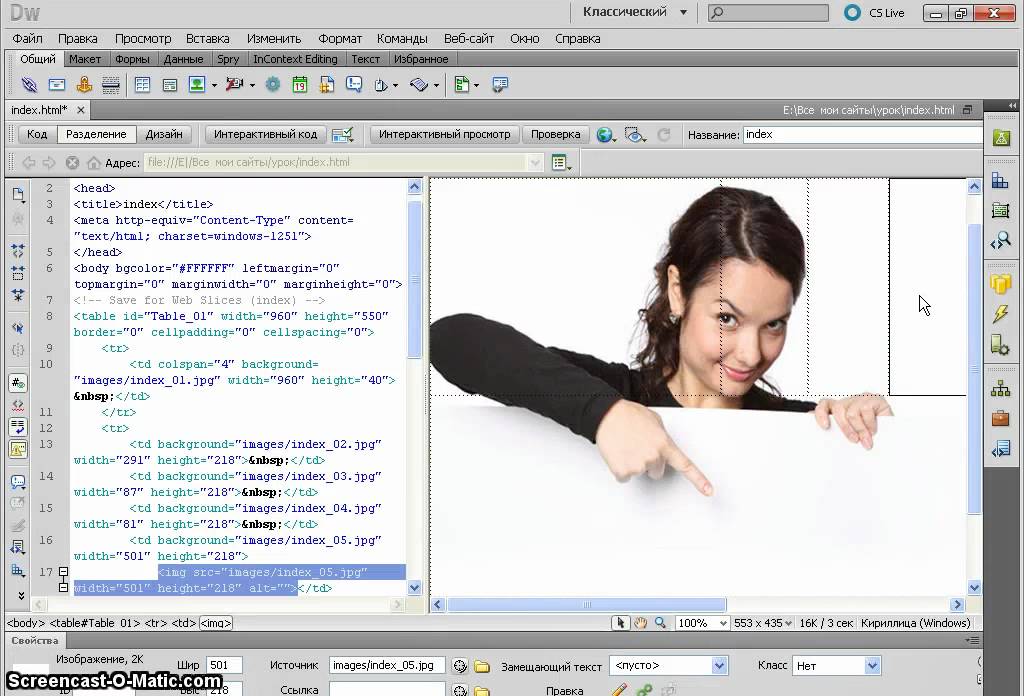
Task: Switch to the Spry insert tab
Action: pyautogui.click(x=228, y=59)
